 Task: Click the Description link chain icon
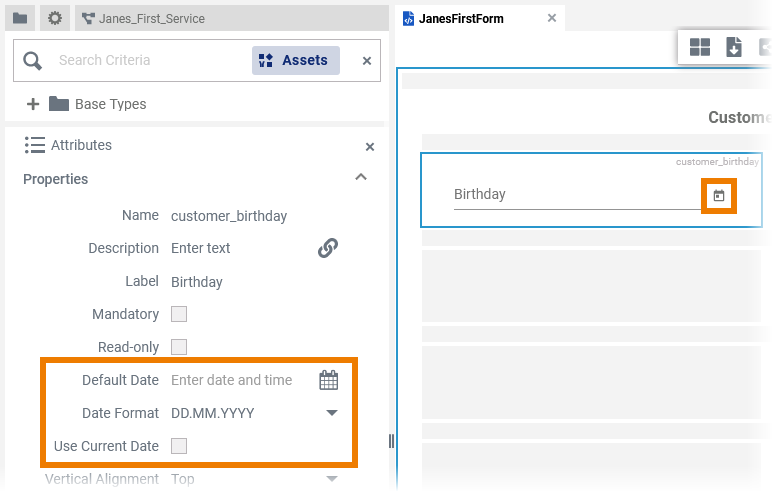click(x=328, y=248)
